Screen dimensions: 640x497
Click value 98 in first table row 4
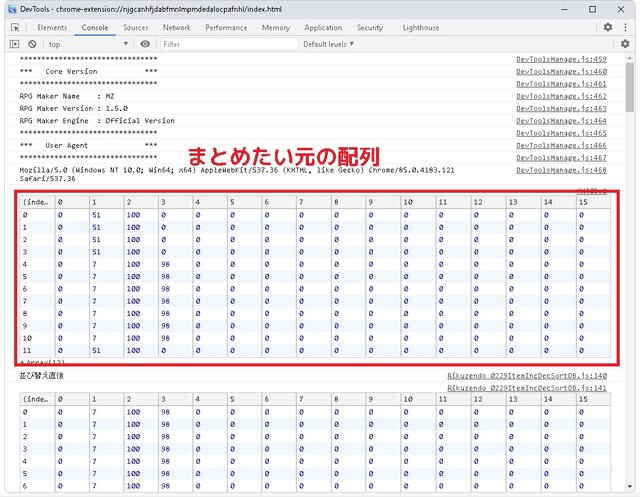pyautogui.click(x=165, y=264)
